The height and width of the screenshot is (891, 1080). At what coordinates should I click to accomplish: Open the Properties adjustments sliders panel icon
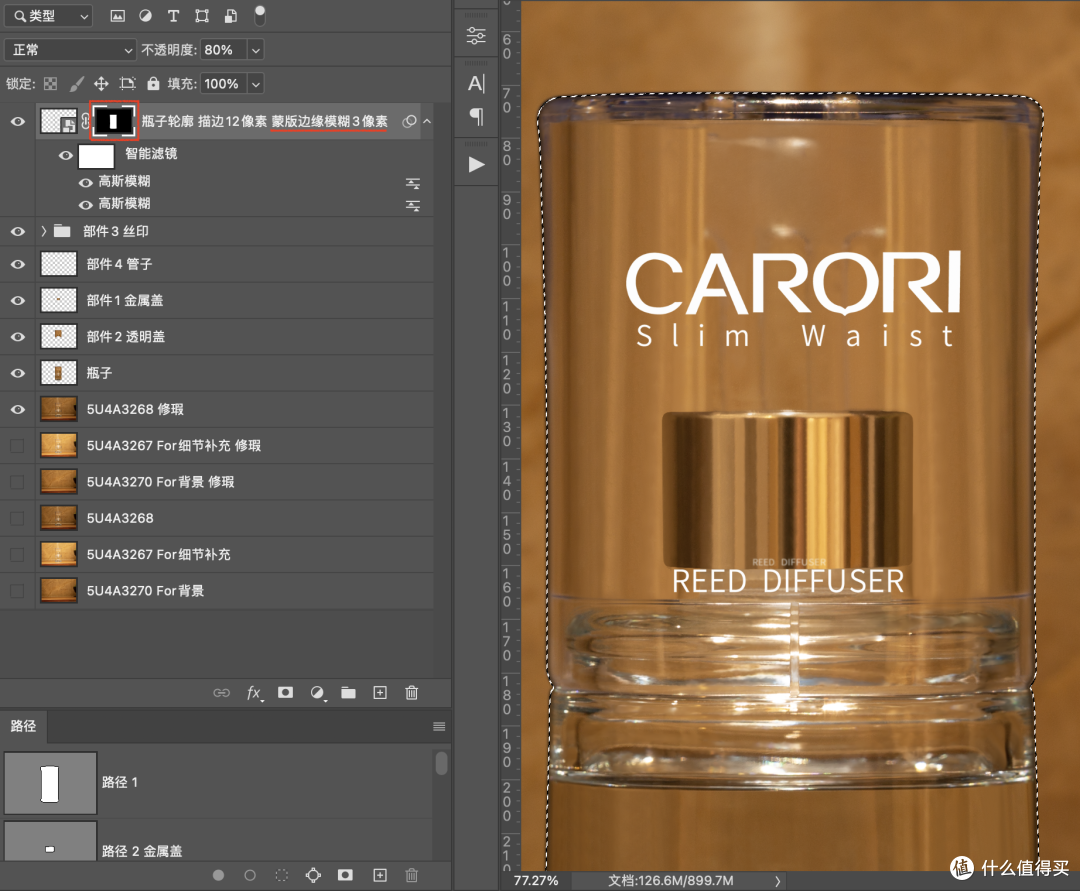476,35
